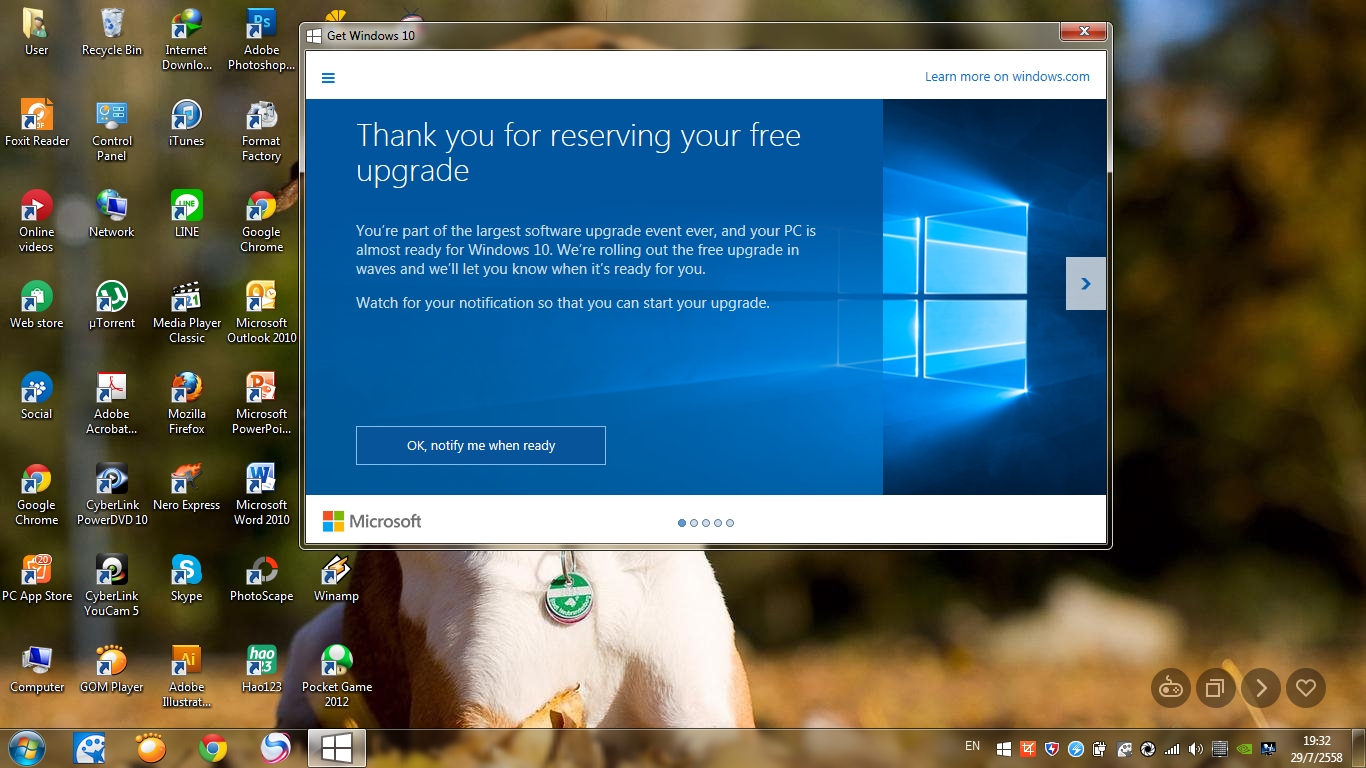1366x768 pixels.
Task: Select the Skype desktop icon
Action: coord(187,578)
